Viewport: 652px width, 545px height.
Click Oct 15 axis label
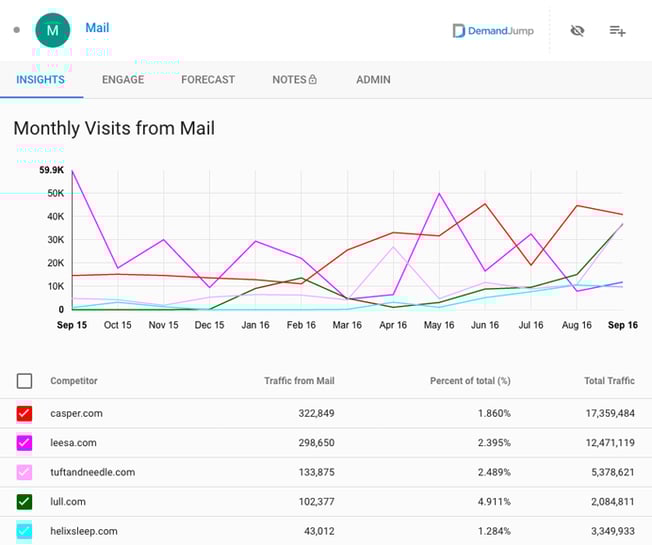pyautogui.click(x=117, y=325)
